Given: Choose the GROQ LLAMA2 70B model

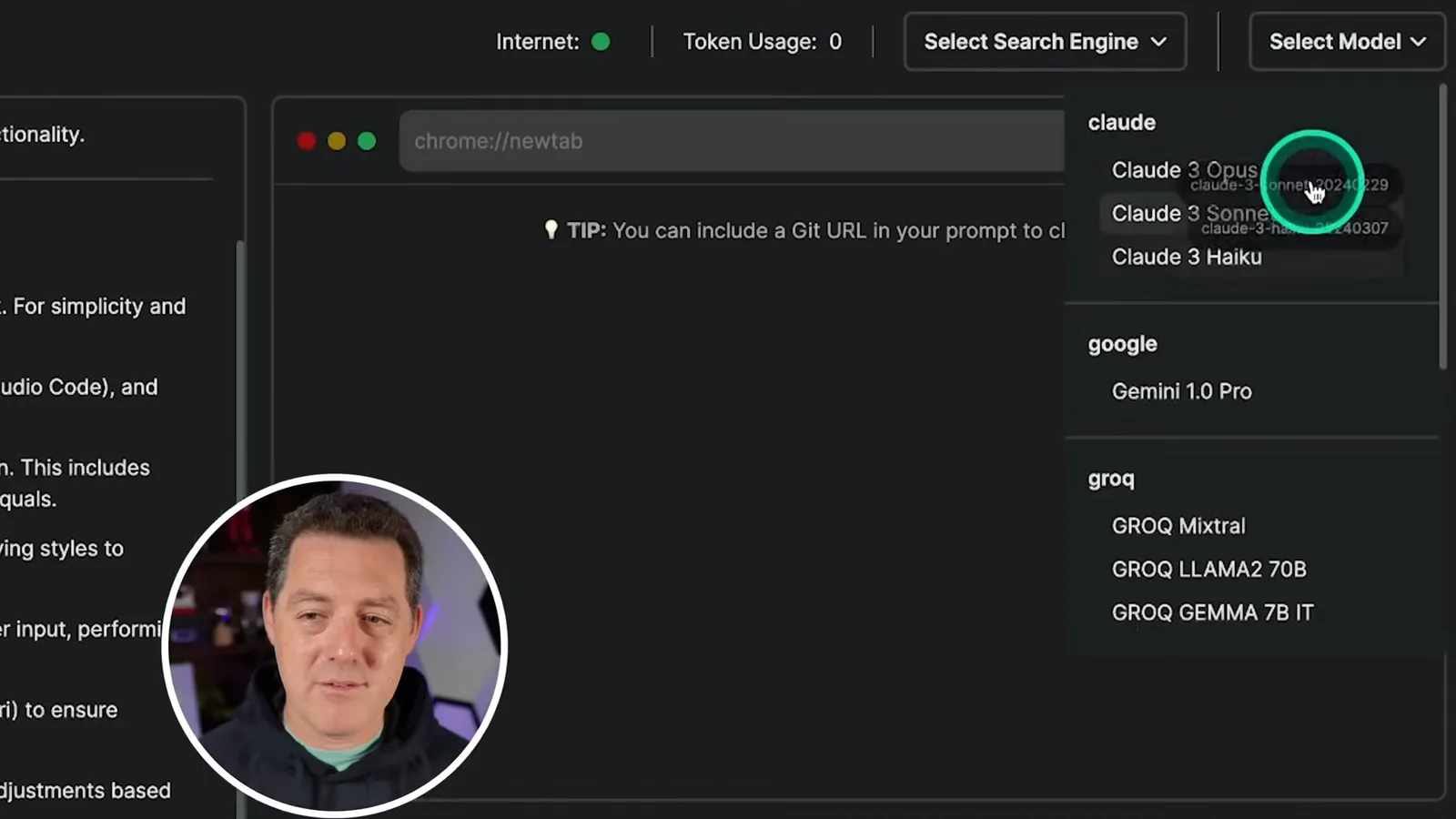Looking at the screenshot, I should (x=1208, y=570).
